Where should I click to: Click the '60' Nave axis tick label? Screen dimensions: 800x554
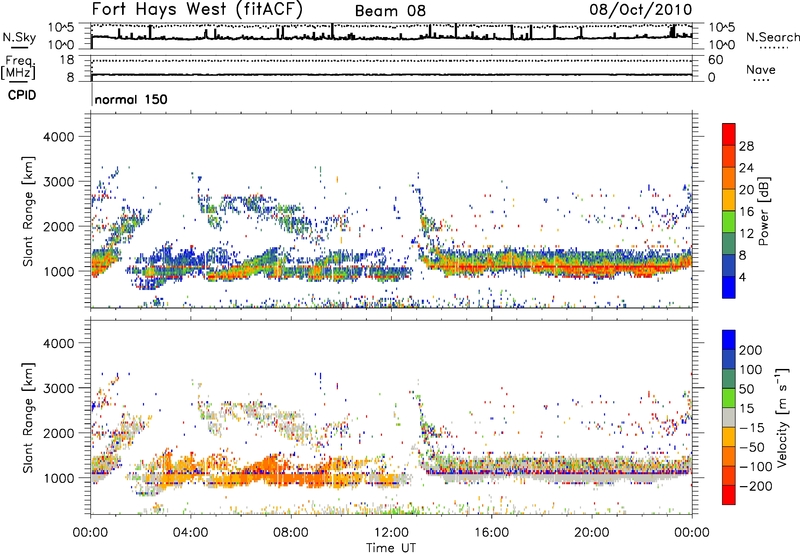(715, 60)
